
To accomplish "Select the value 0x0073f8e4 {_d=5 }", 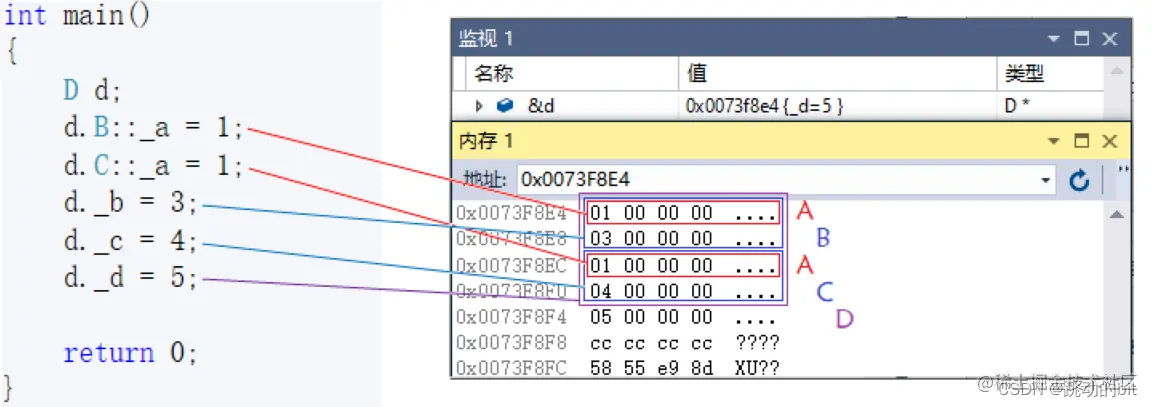I will [764, 107].
